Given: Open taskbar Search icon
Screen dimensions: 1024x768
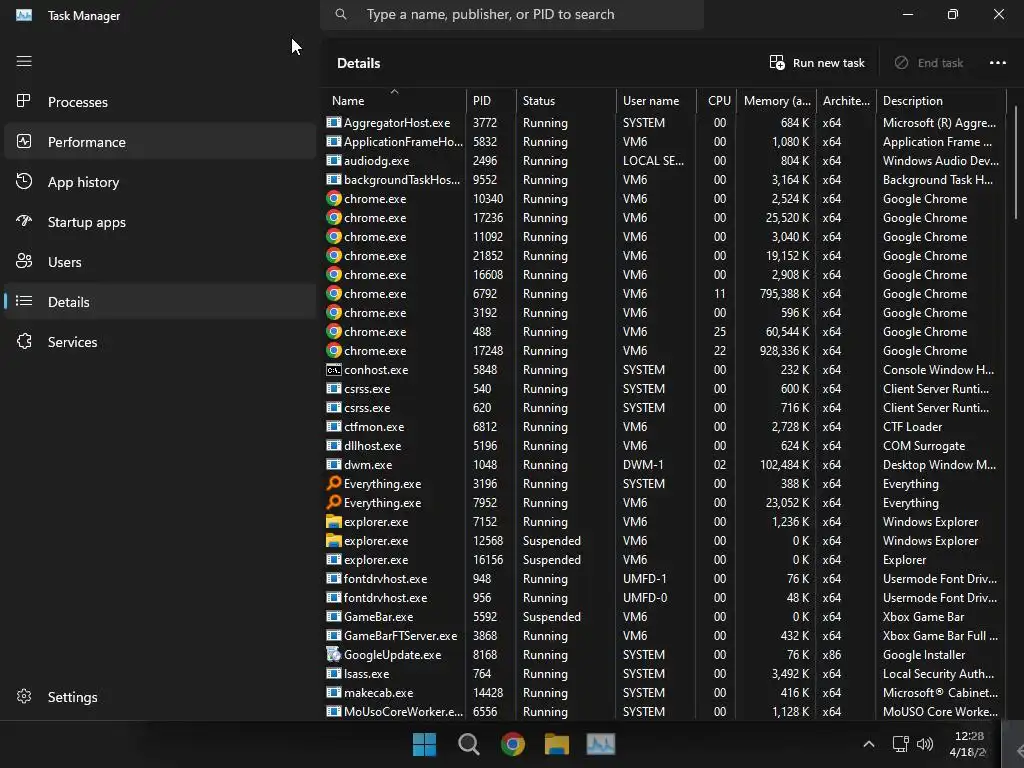Looking at the screenshot, I should pos(468,744).
